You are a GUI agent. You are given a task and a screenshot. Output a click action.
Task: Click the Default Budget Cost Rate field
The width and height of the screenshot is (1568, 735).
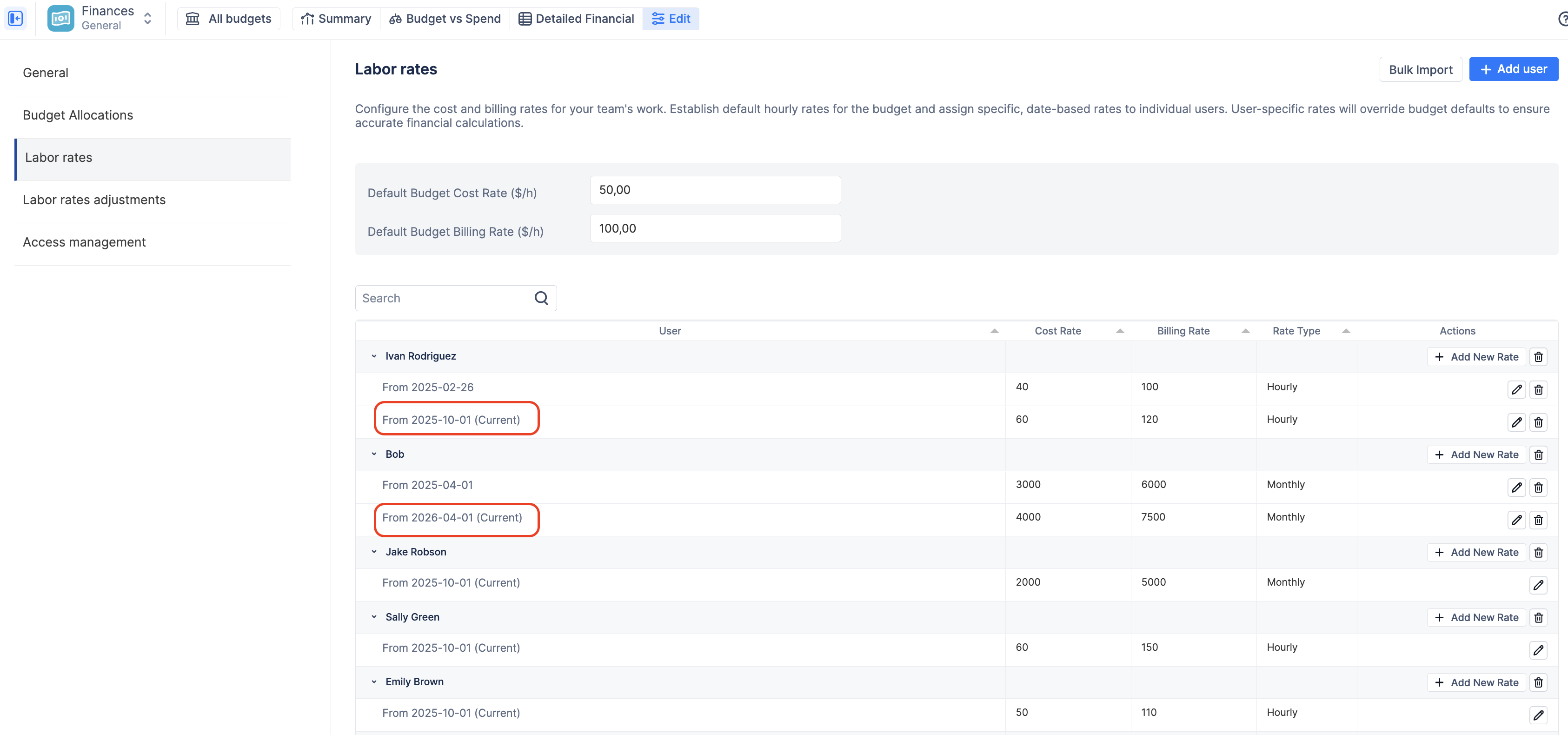tap(715, 190)
